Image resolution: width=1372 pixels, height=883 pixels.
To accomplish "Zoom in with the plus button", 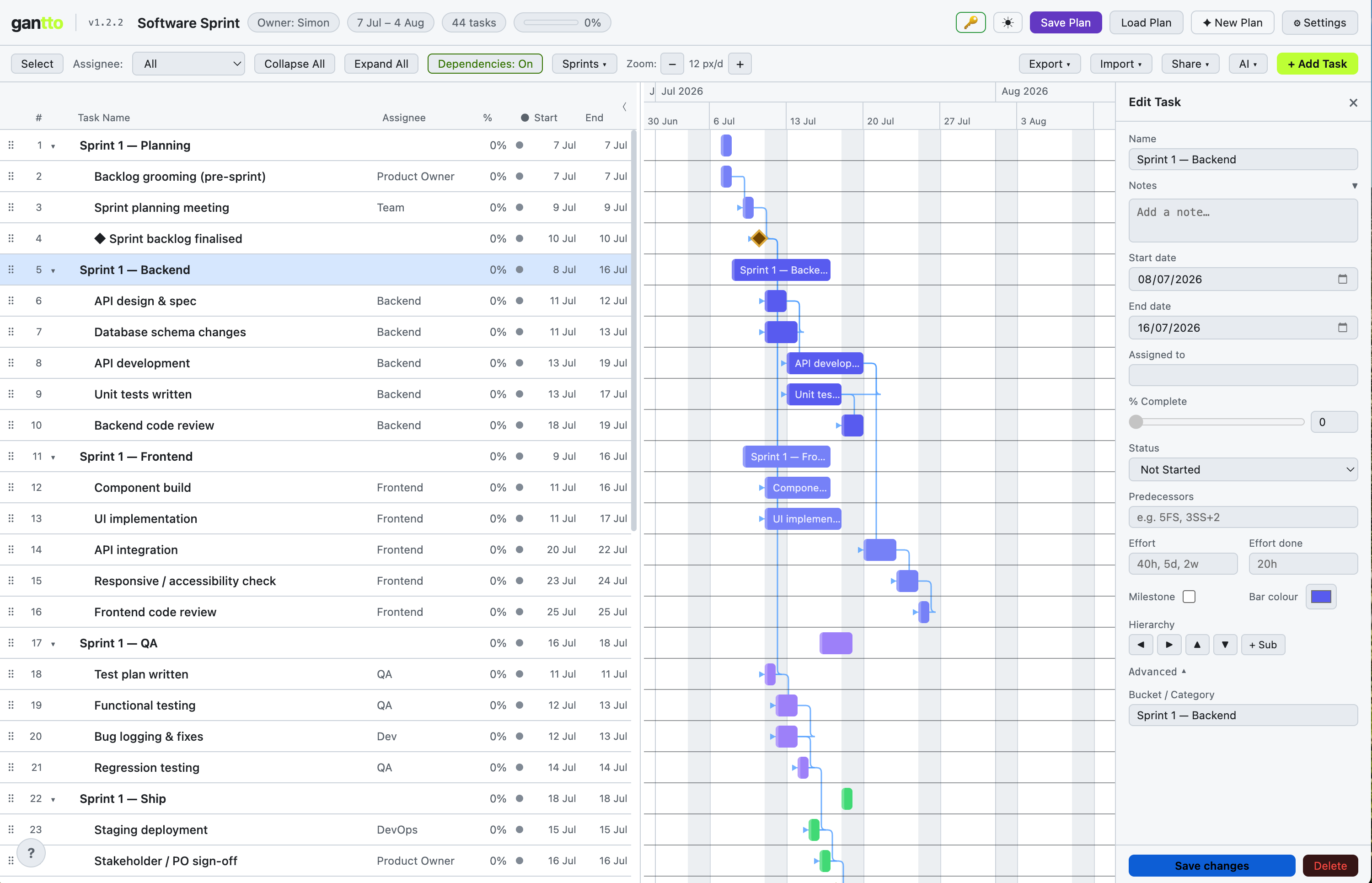I will pyautogui.click(x=740, y=64).
